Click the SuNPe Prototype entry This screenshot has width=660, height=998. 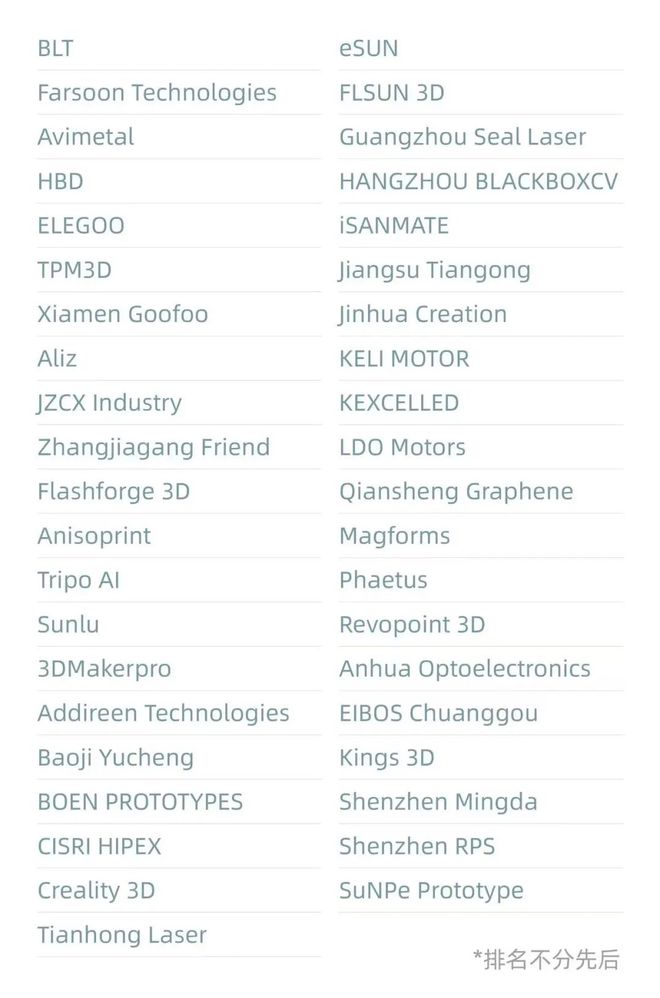click(431, 890)
